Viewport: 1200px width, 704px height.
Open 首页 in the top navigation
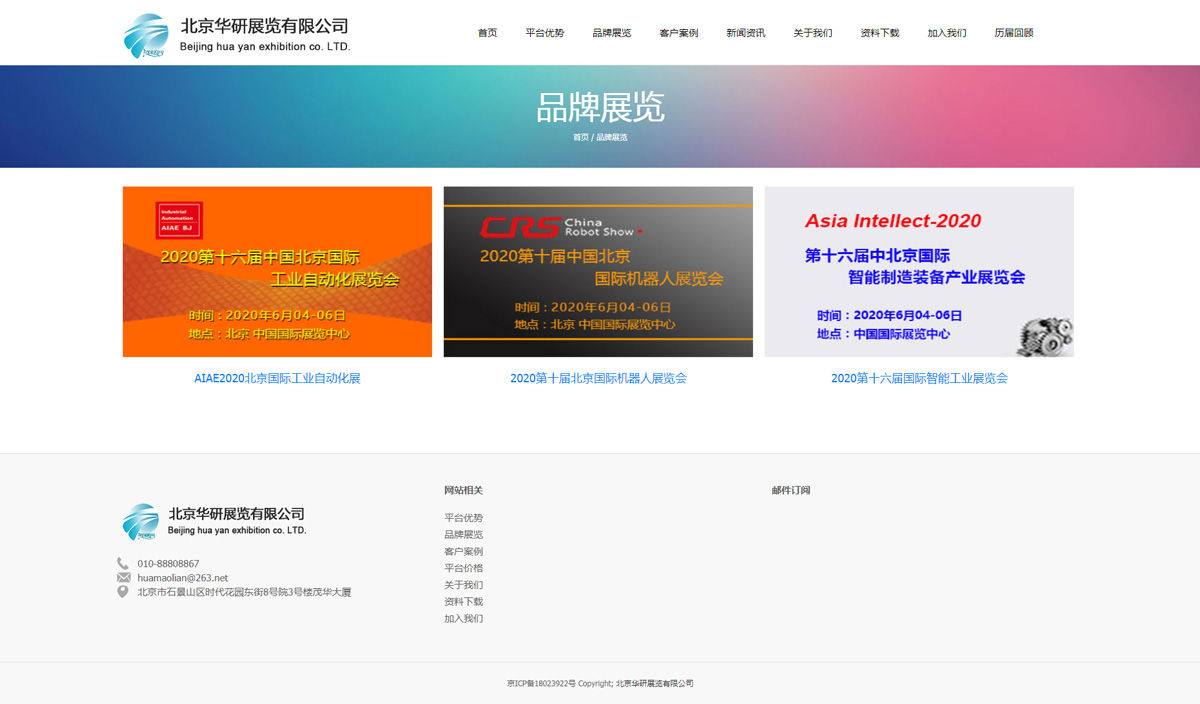pyautogui.click(x=487, y=33)
